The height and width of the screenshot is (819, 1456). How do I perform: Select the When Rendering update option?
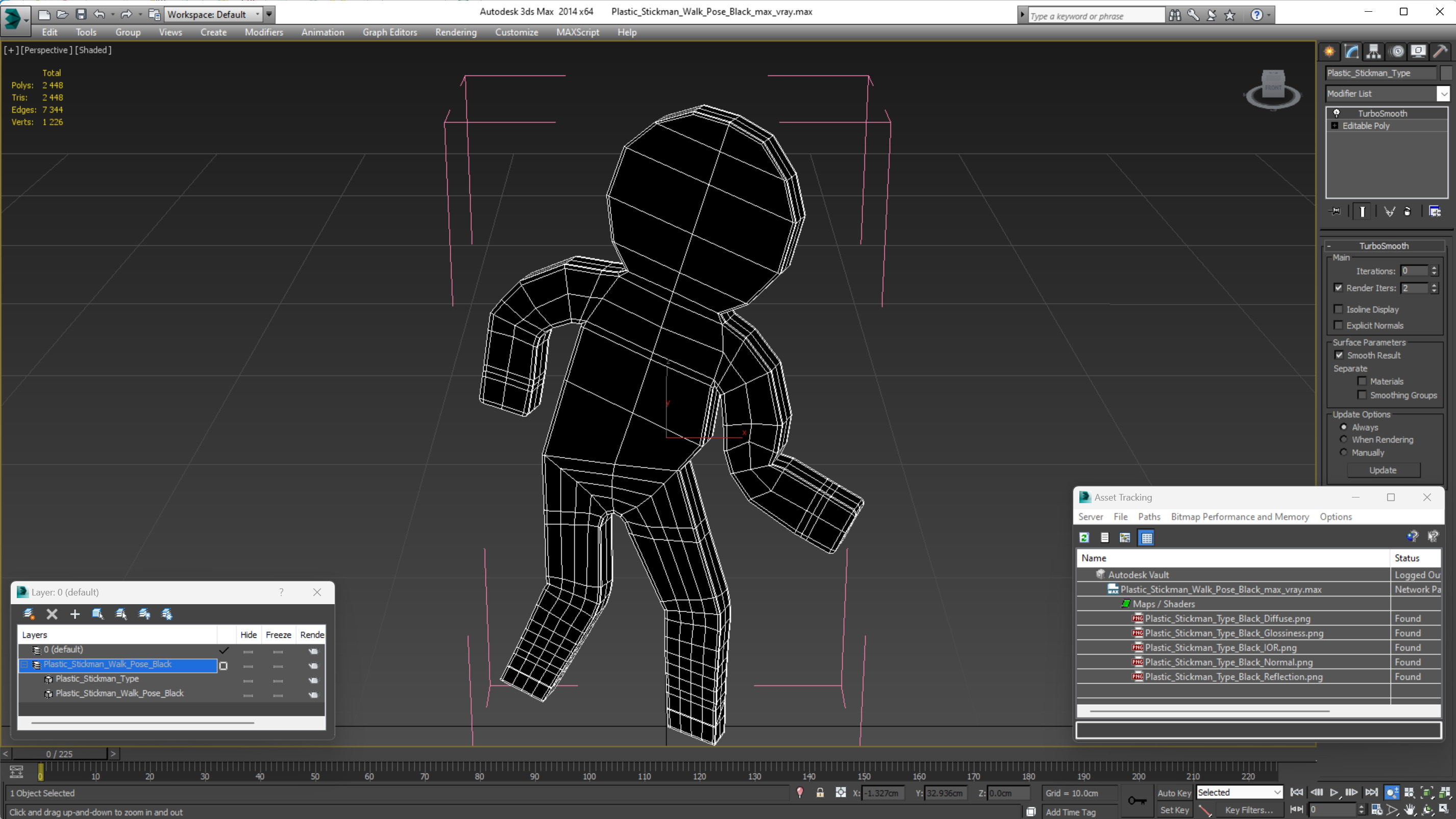pos(1344,439)
